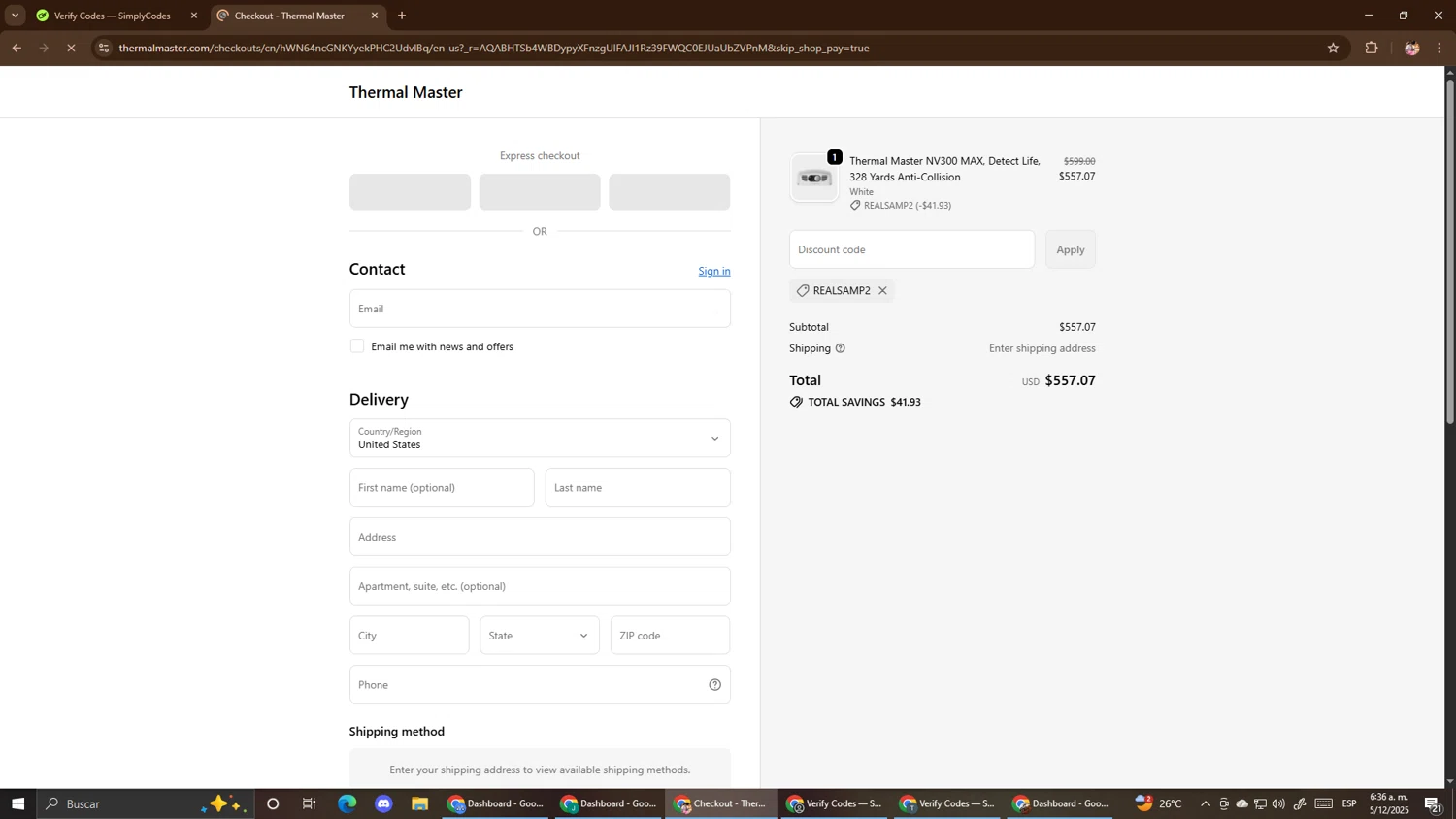Show hidden system tray icons
1456x819 pixels.
[1206, 803]
